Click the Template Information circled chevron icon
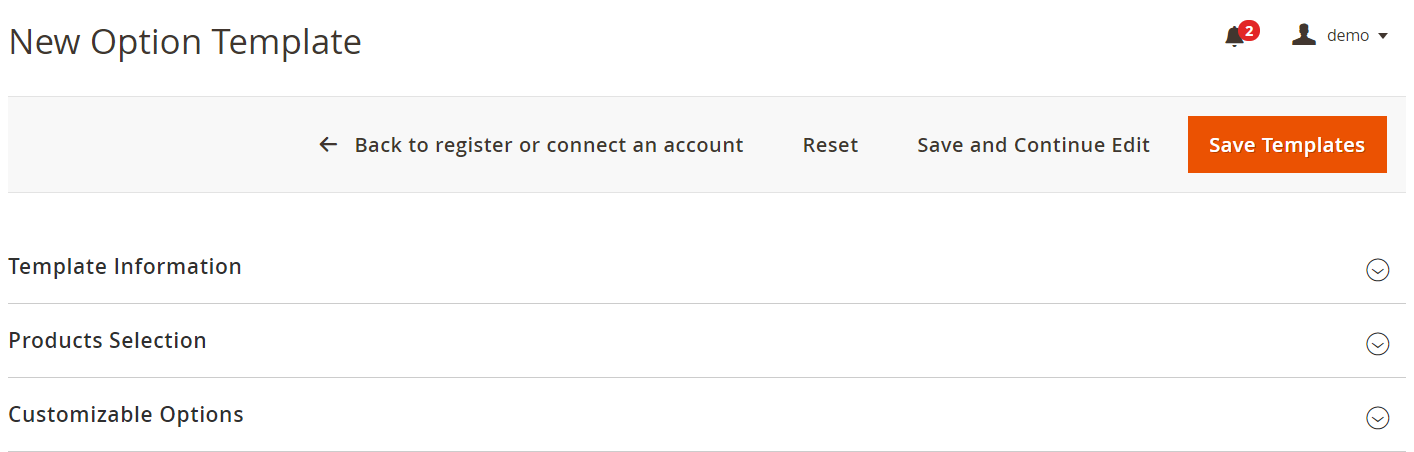The height and width of the screenshot is (452, 1414). [1377, 270]
